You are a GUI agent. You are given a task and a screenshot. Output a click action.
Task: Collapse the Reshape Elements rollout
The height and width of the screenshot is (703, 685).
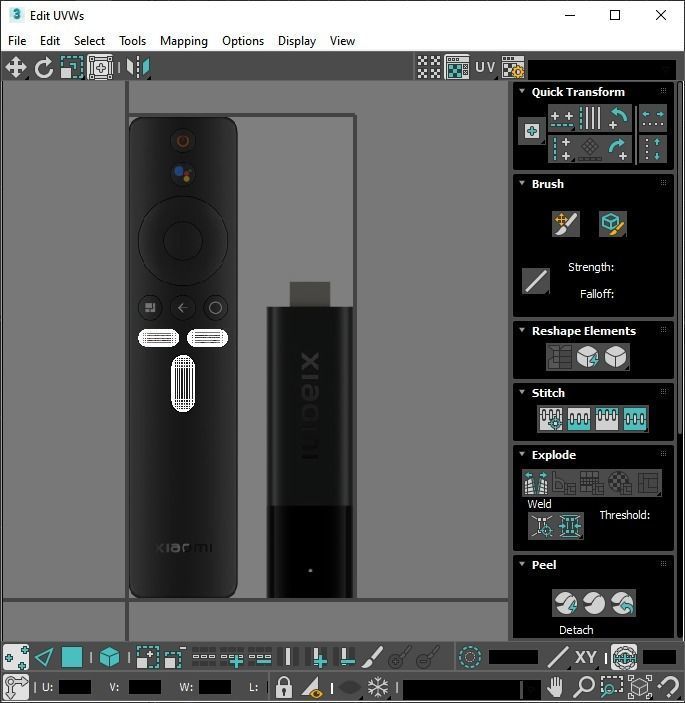tap(522, 330)
